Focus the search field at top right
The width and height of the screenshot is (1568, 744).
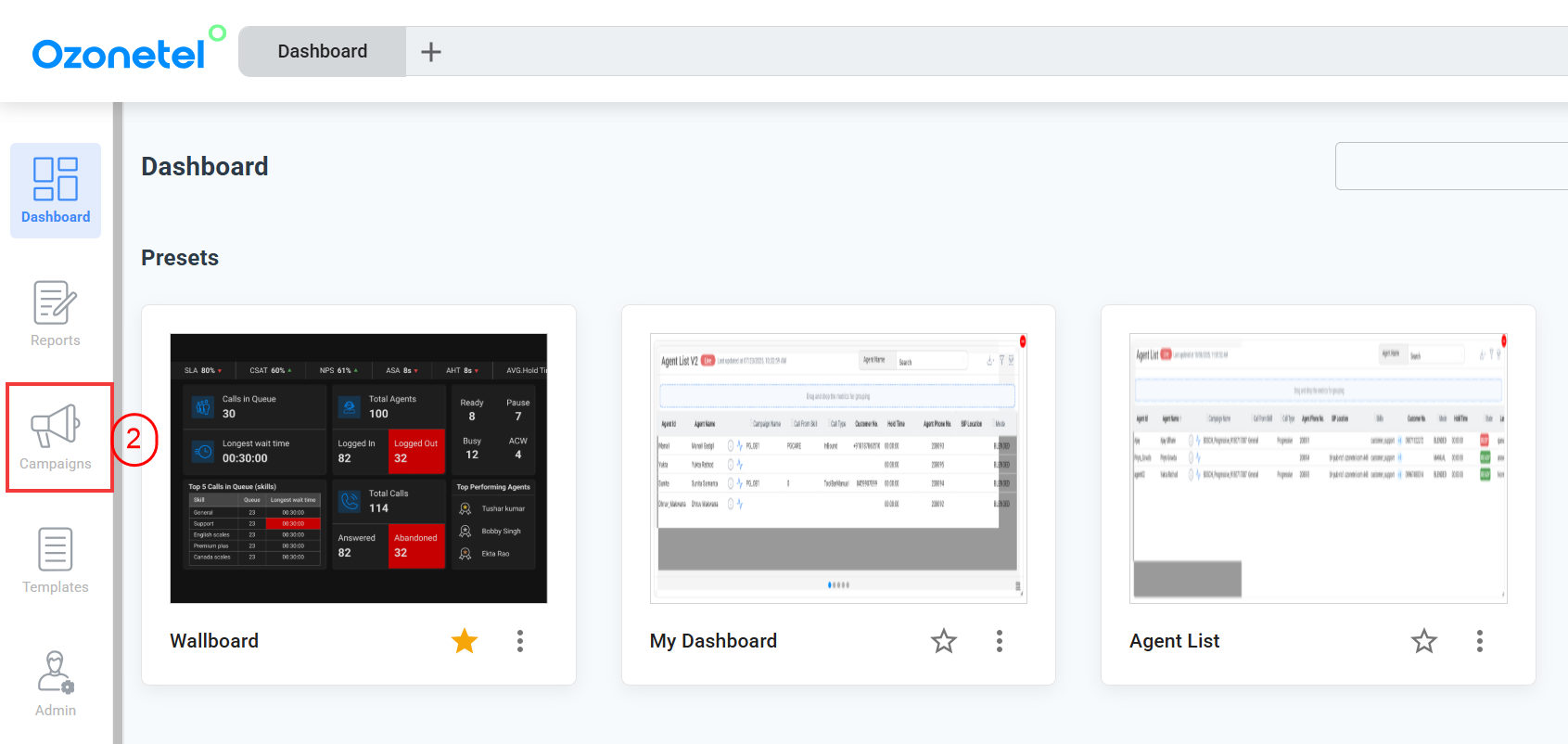point(1451,166)
